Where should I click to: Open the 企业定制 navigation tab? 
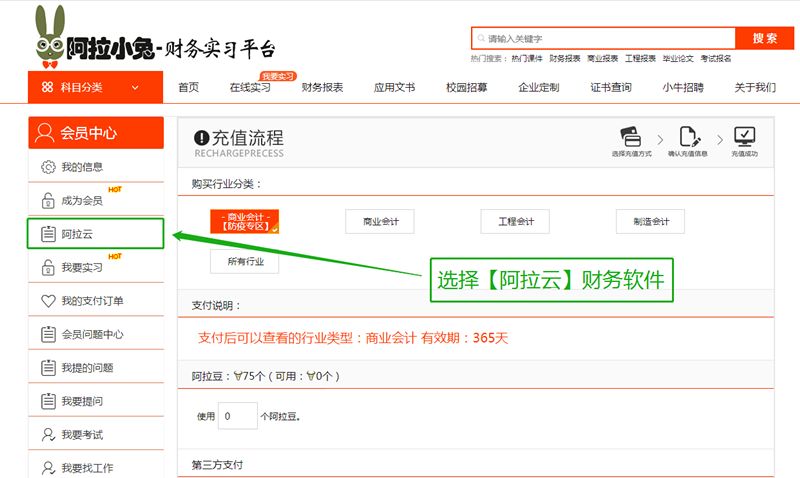pos(538,87)
